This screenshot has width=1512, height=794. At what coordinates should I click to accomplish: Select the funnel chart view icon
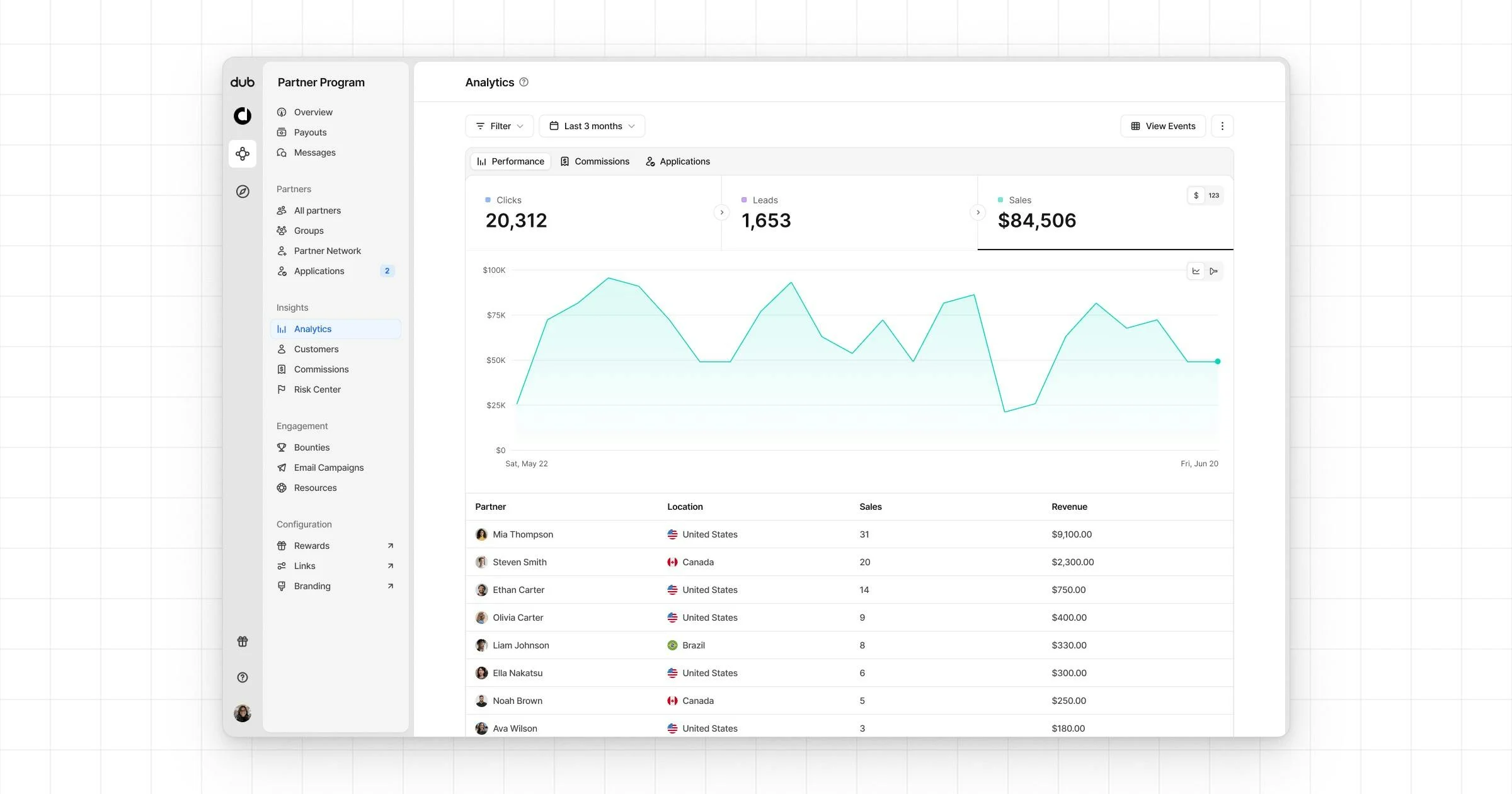(1213, 271)
